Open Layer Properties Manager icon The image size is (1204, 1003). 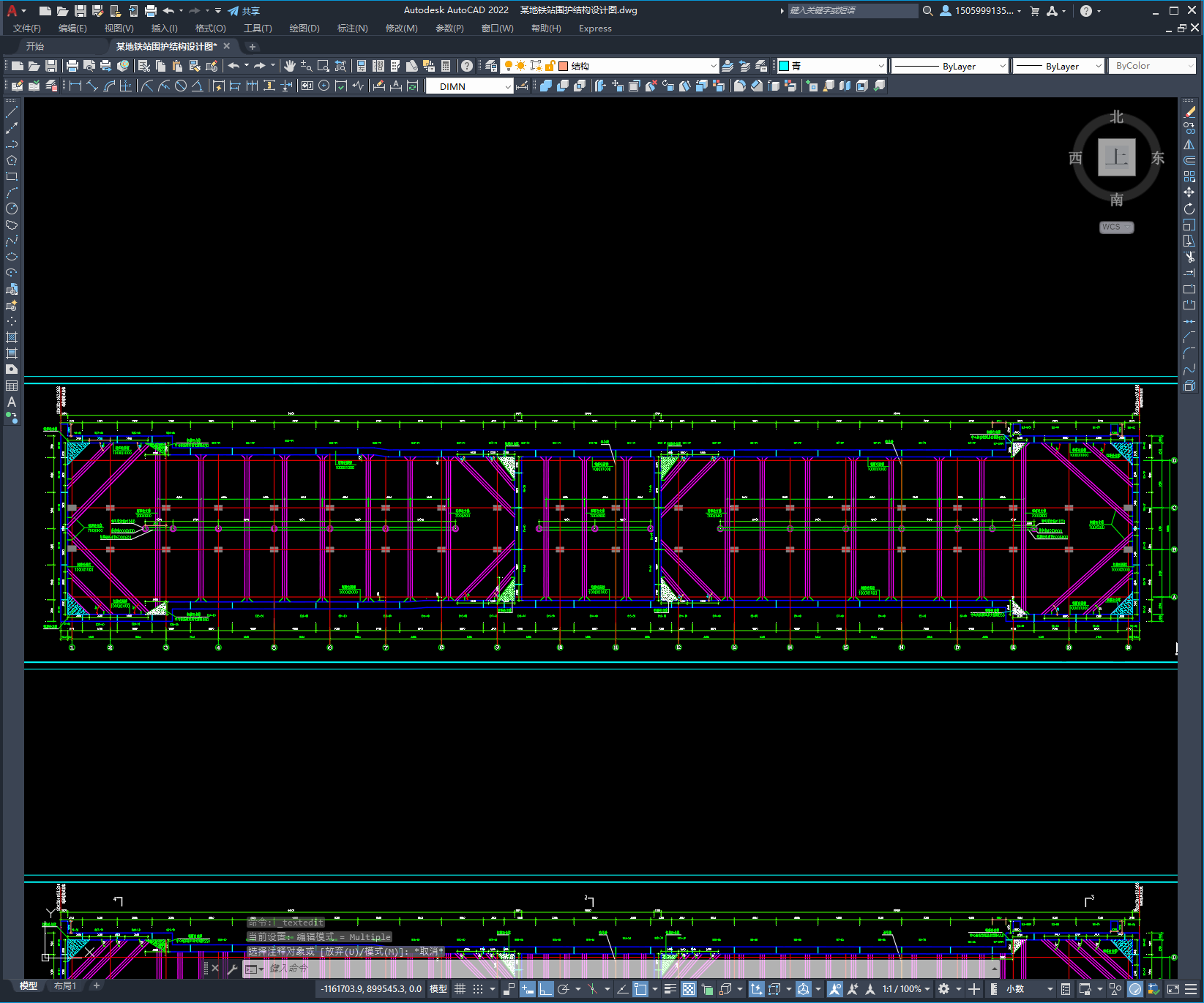[490, 66]
